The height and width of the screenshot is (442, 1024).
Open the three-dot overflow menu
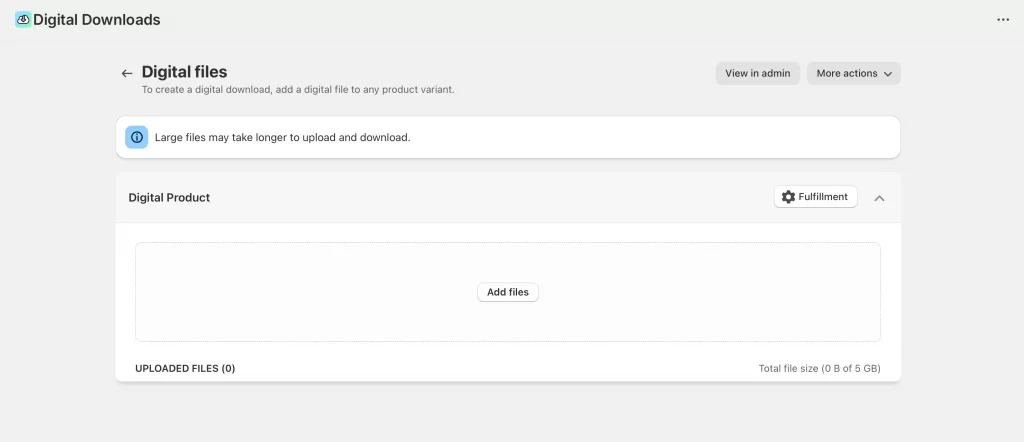point(1003,20)
